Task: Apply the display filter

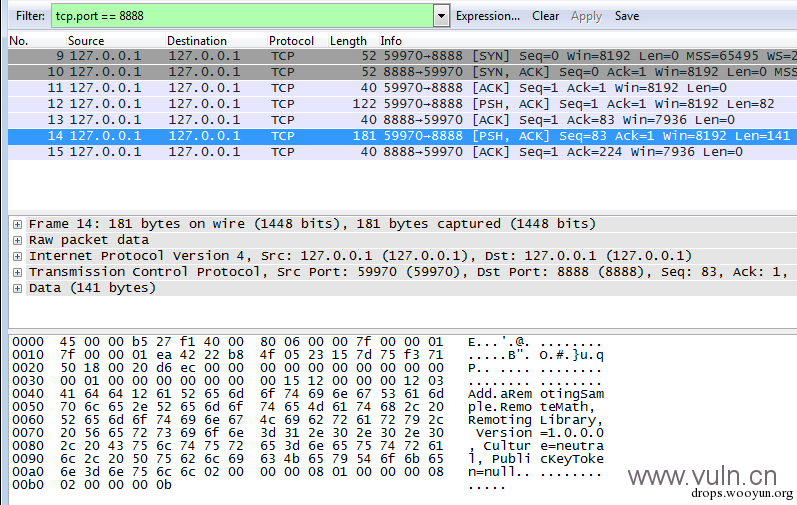Action: pyautogui.click(x=586, y=16)
